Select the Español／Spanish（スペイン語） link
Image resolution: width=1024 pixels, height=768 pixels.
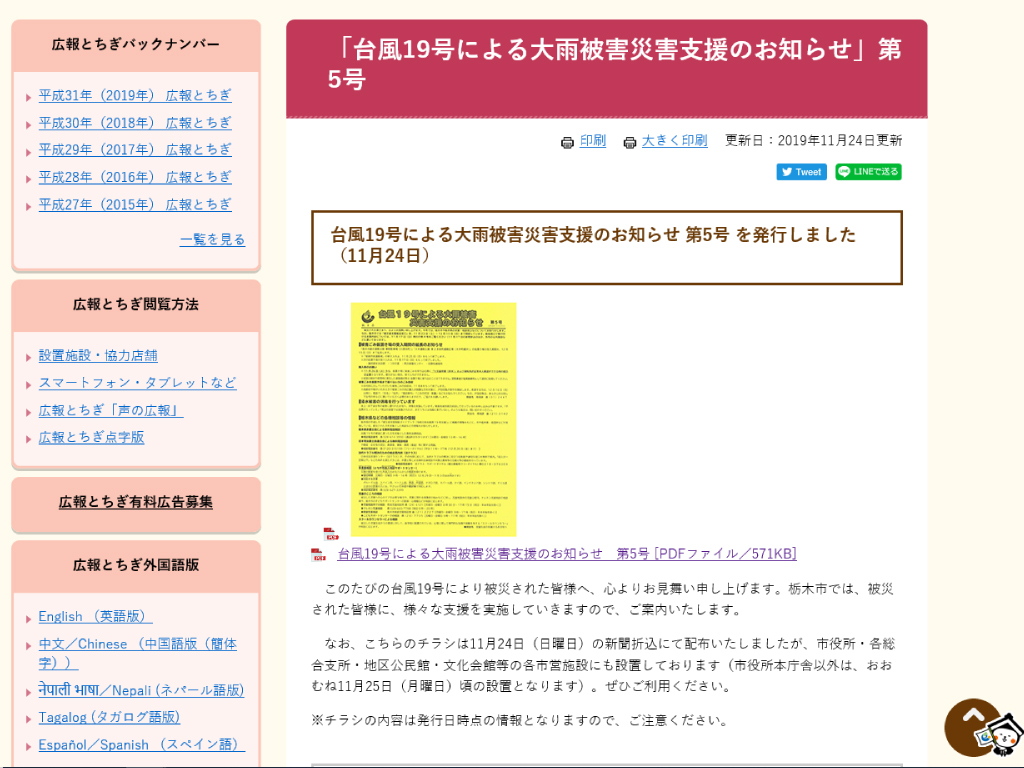(142, 744)
